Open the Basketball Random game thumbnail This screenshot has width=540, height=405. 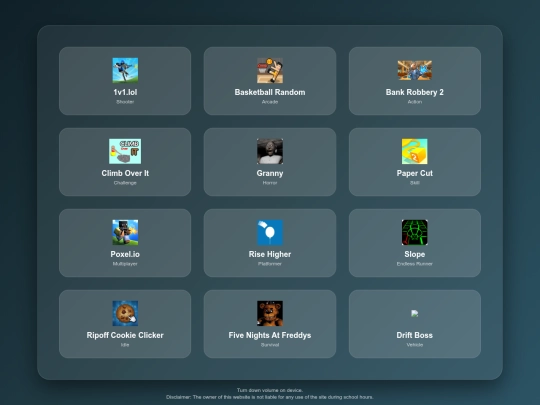pos(270,70)
